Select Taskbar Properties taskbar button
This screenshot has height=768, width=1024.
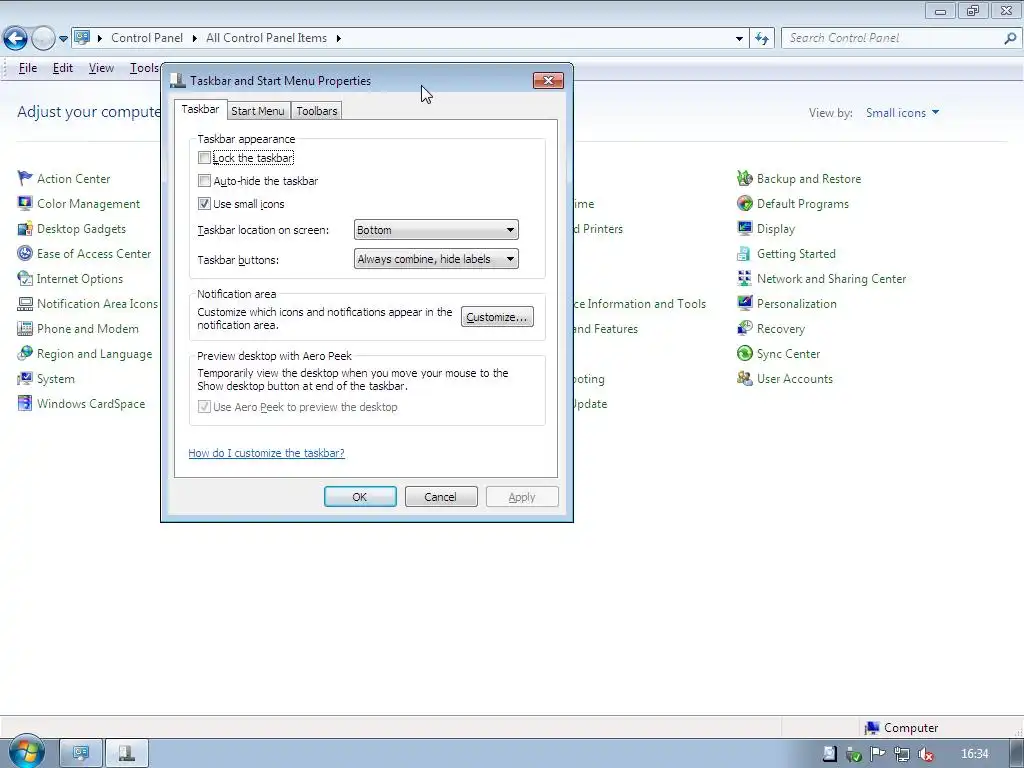click(x=127, y=754)
